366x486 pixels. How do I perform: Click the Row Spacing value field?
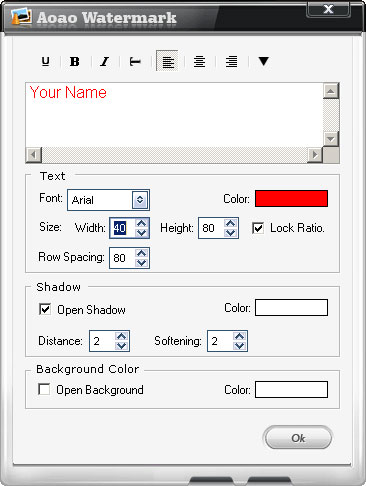point(122,258)
